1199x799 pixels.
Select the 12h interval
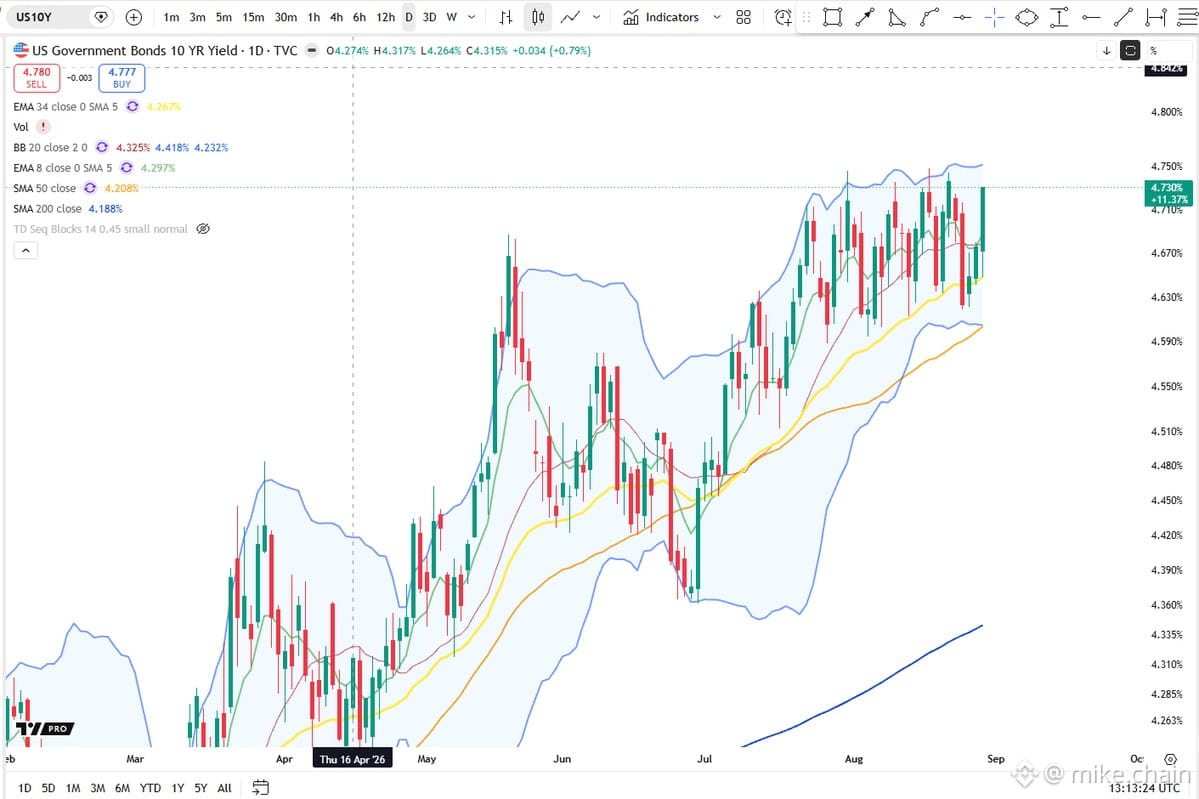point(386,17)
